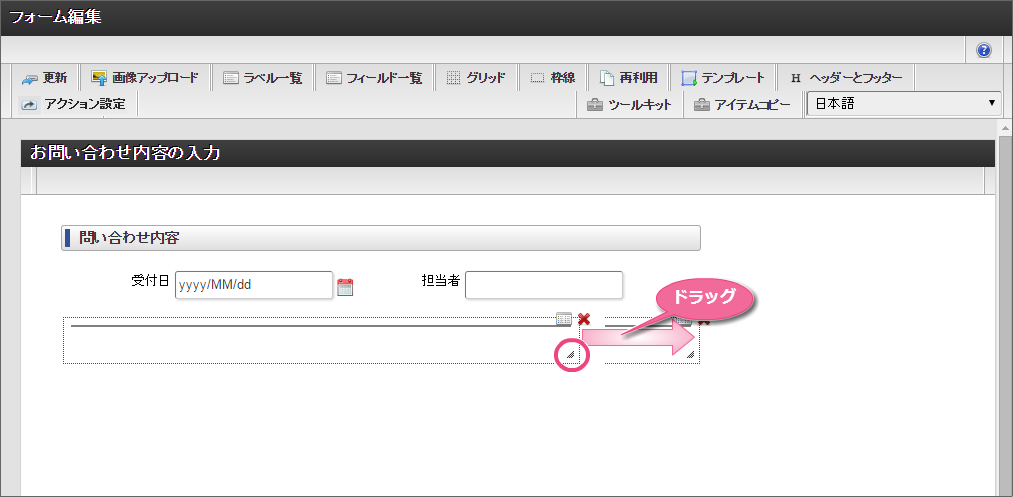Click the 受付日 label text

coord(151,280)
